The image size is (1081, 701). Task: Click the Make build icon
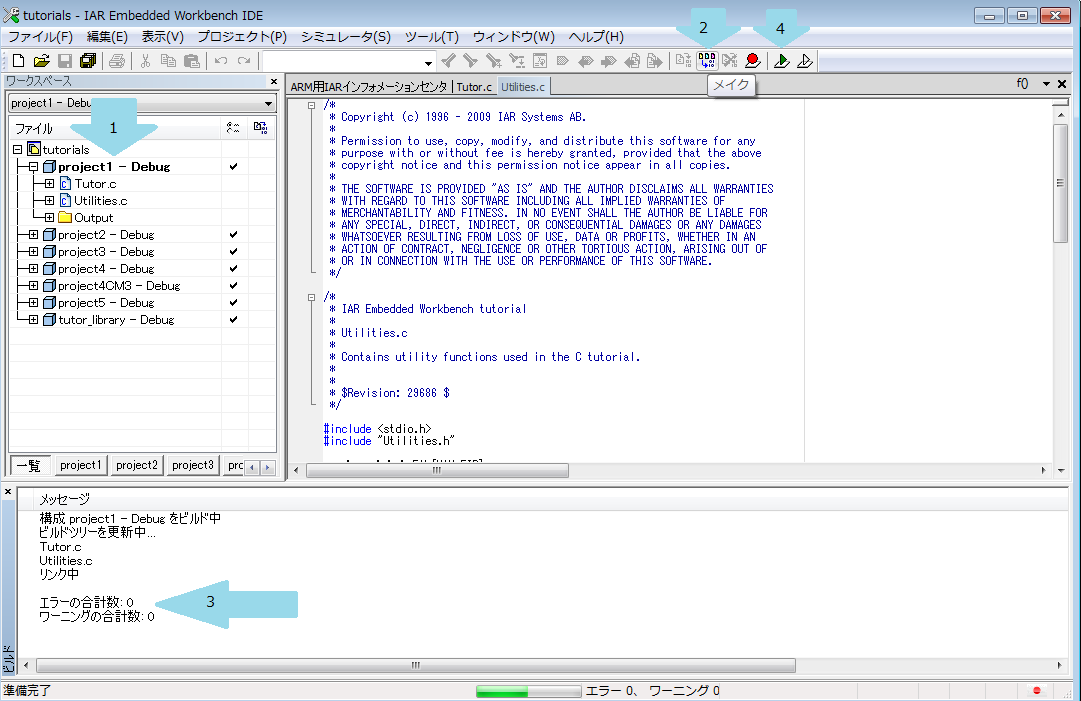click(x=707, y=61)
